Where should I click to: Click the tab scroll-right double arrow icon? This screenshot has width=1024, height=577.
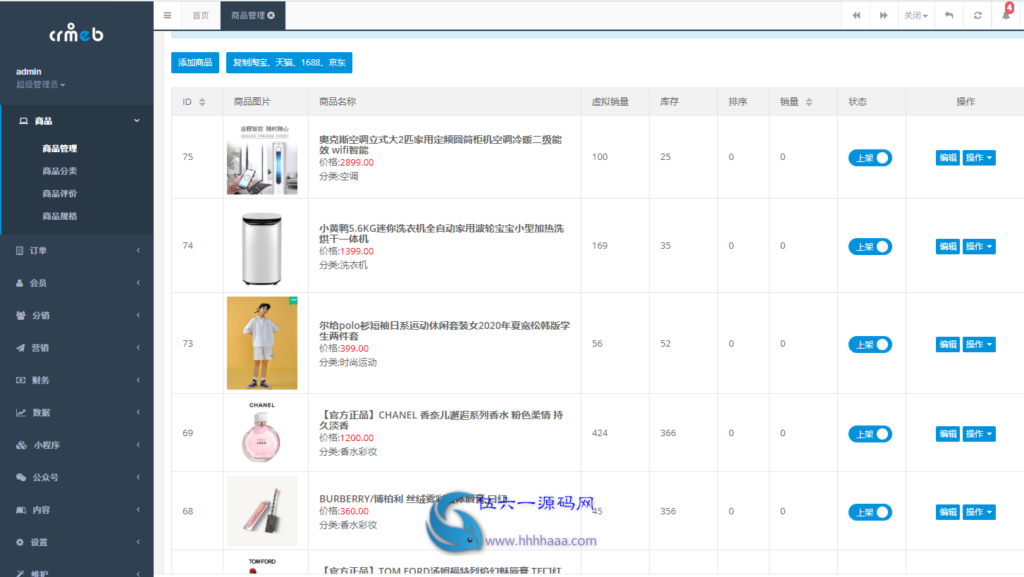click(x=884, y=15)
